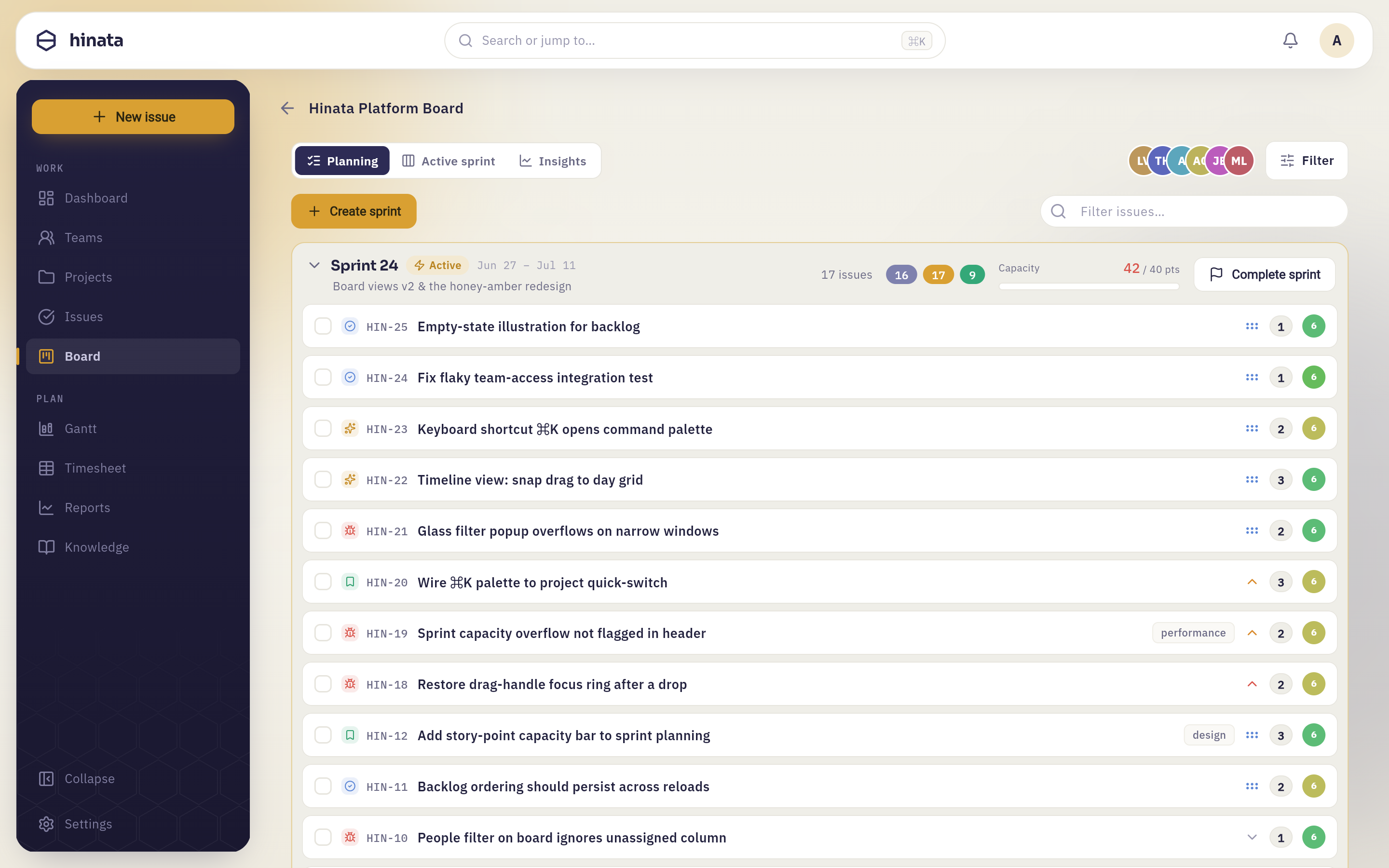Open Issues in sidebar

pyautogui.click(x=133, y=317)
